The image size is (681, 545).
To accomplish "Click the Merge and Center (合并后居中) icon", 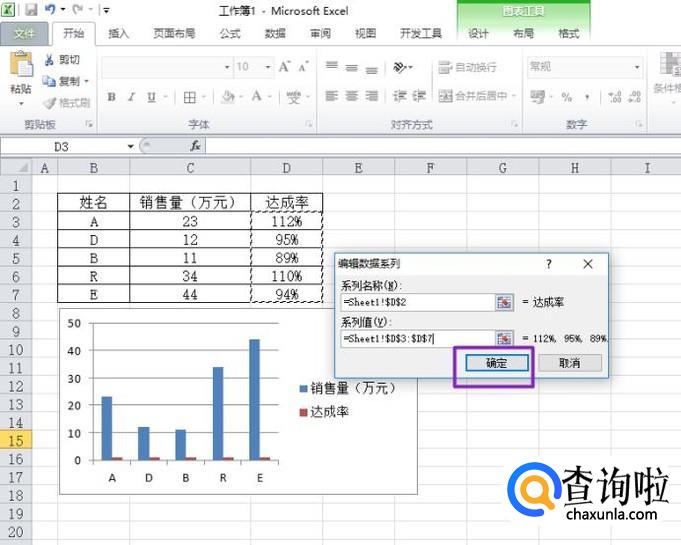I will [x=445, y=97].
